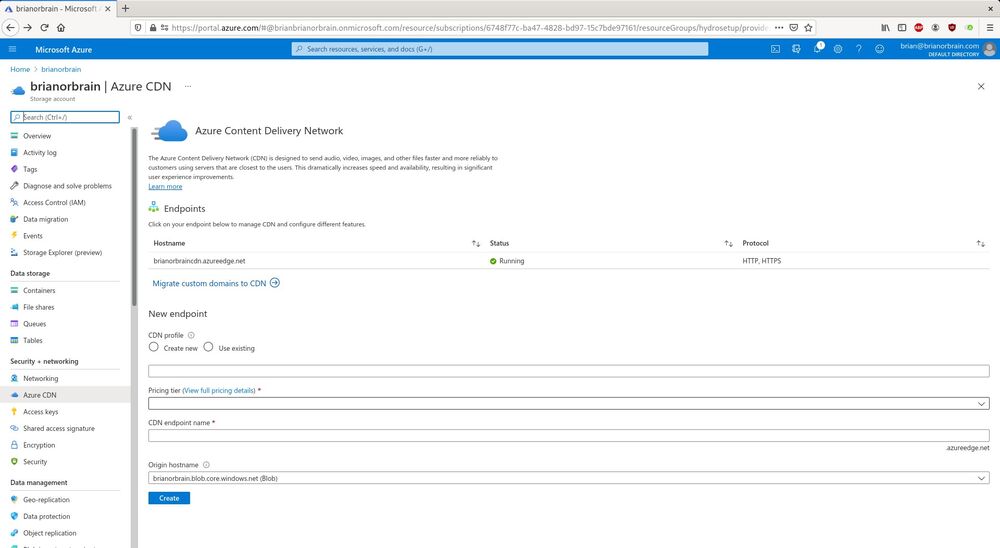Open the Firefox library icon

tap(885, 27)
